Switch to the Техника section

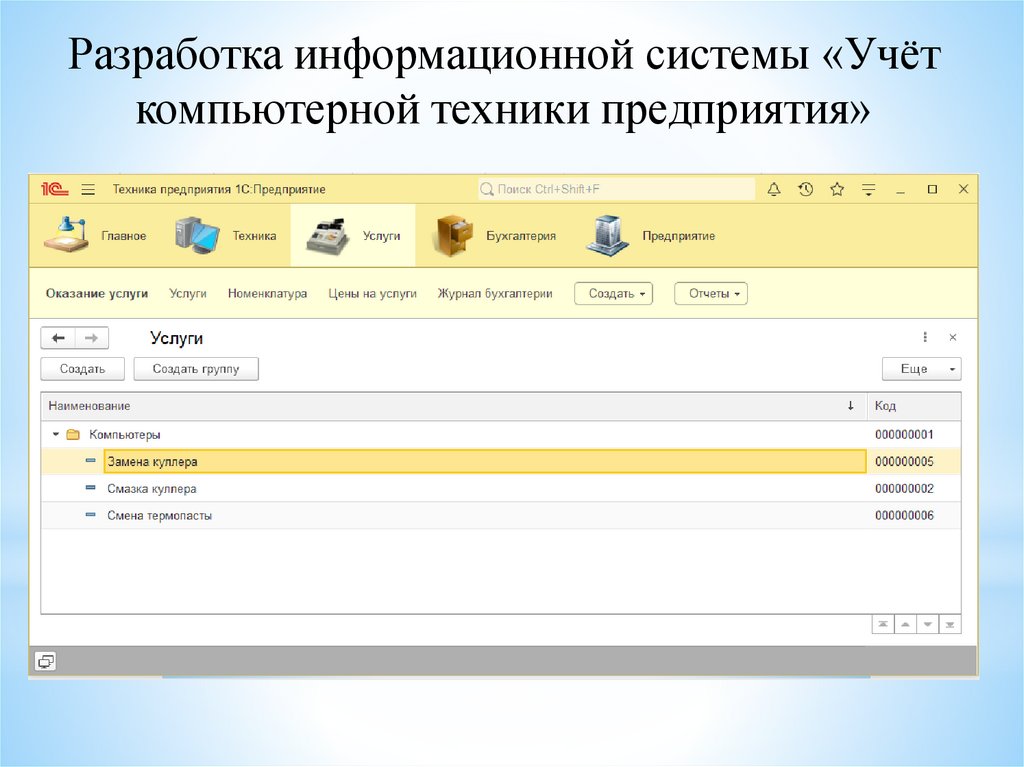coord(226,236)
